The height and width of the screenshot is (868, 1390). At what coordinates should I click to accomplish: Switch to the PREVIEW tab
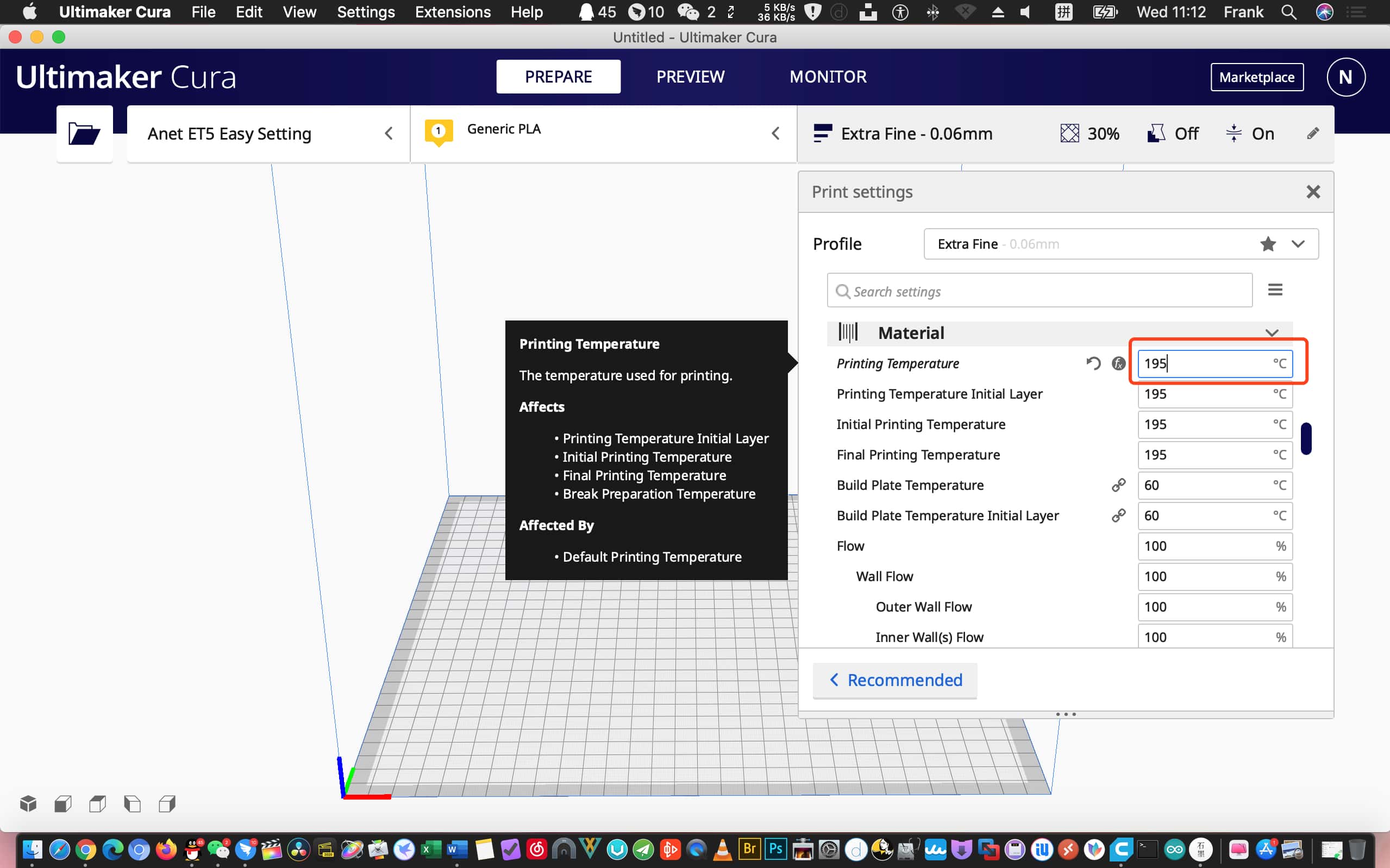(690, 77)
